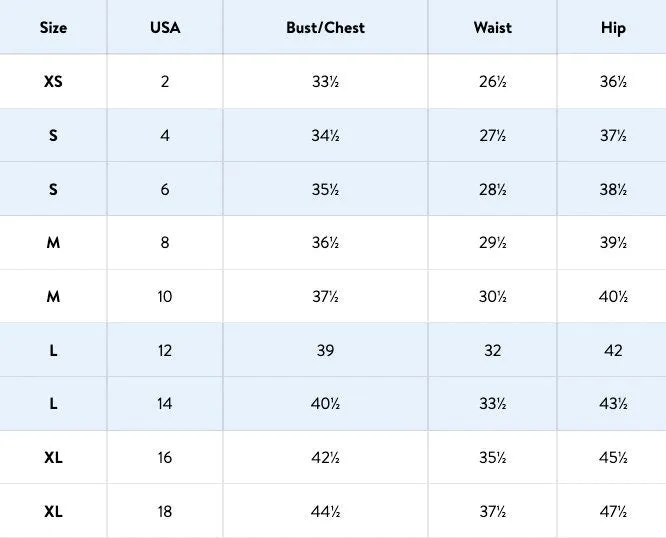Select the XS size cell
The width and height of the screenshot is (666, 538).
click(x=53, y=81)
